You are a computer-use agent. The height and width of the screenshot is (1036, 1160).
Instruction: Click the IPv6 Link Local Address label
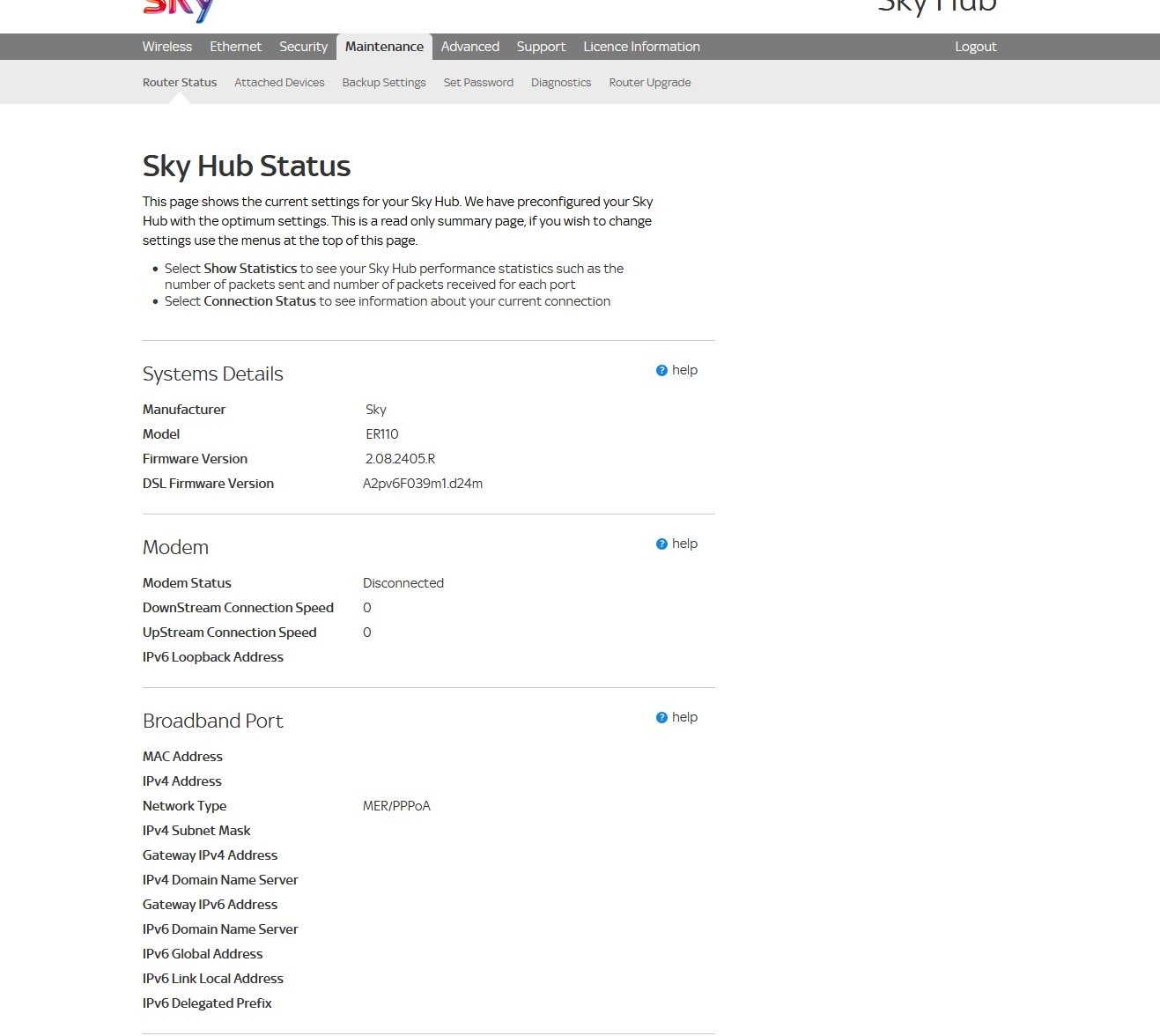pyautogui.click(x=213, y=979)
